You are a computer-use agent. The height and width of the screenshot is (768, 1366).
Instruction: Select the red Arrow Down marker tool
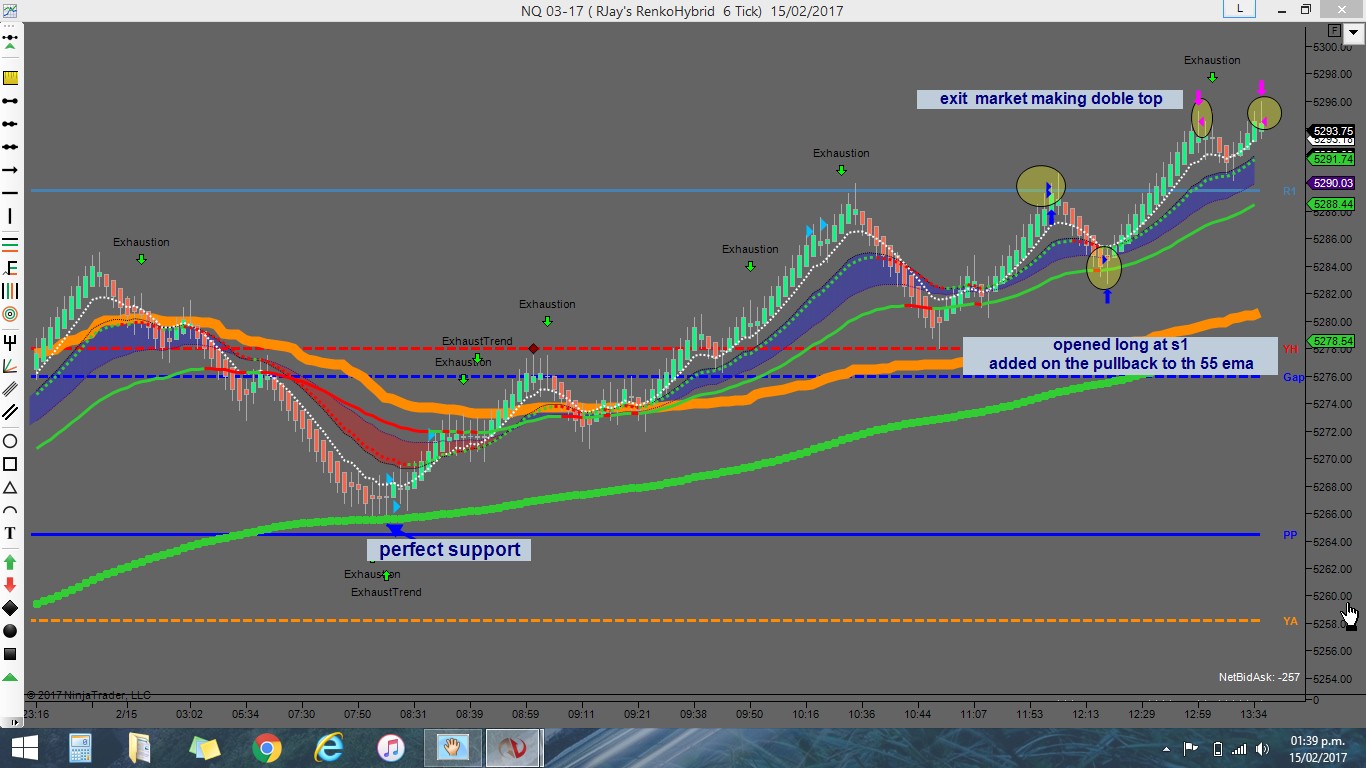(10, 585)
